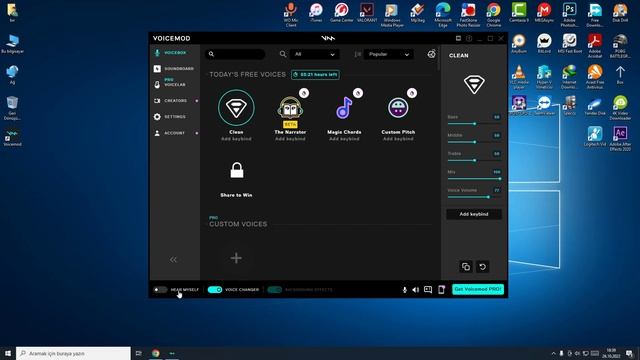Click the VALORANT desktop shortcut
640x360 pixels.
367,12
